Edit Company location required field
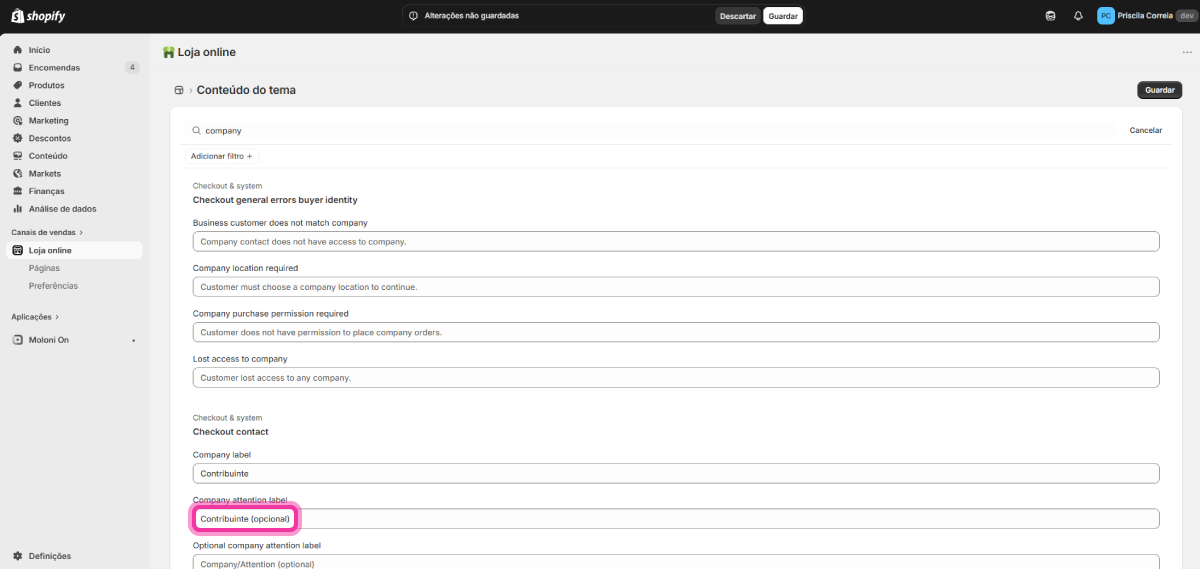Screen dimensions: 1200x569 tap(676, 287)
